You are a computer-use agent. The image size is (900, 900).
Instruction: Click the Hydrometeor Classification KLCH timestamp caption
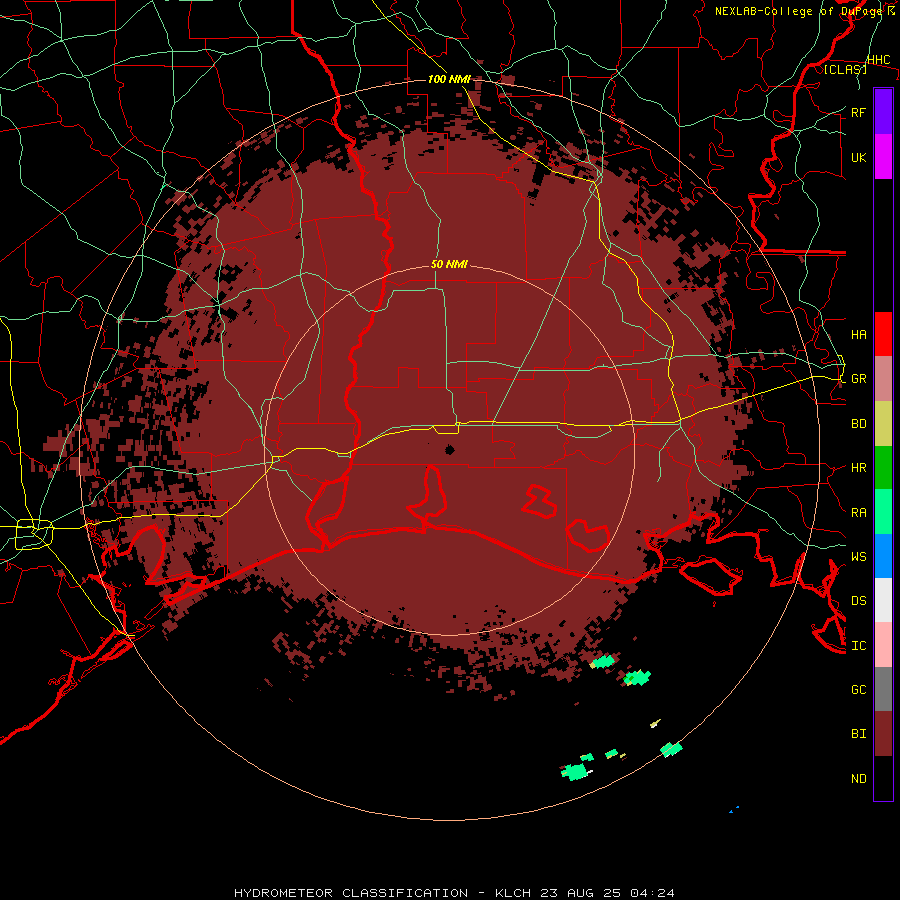point(454,893)
